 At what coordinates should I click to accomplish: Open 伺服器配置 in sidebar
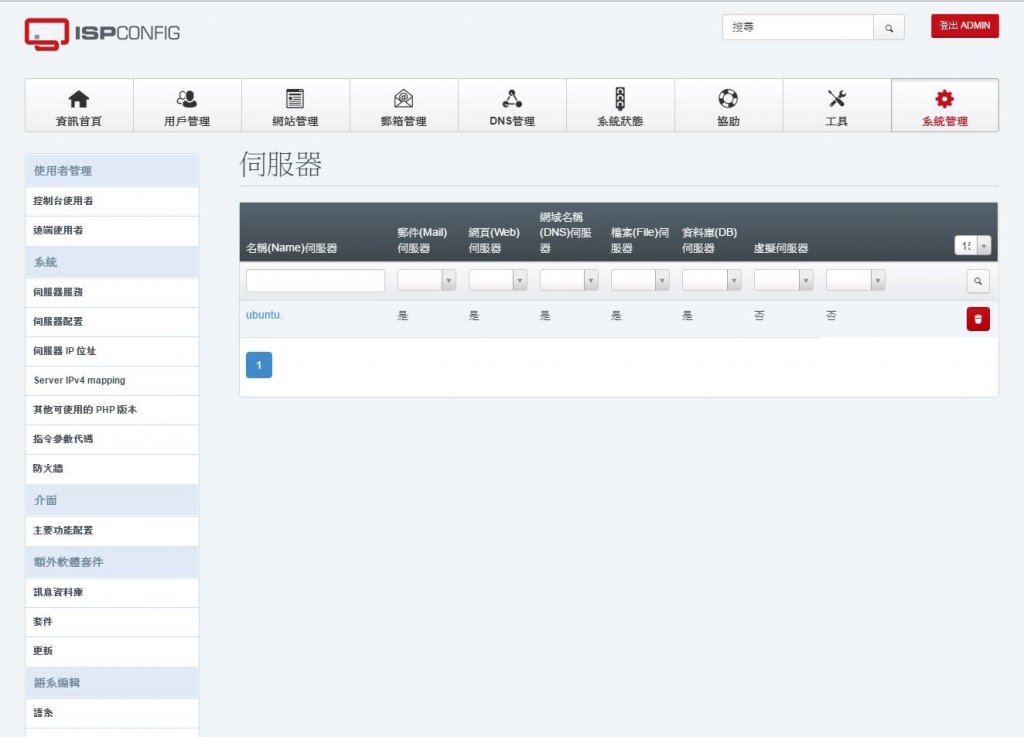pyautogui.click(x=112, y=322)
